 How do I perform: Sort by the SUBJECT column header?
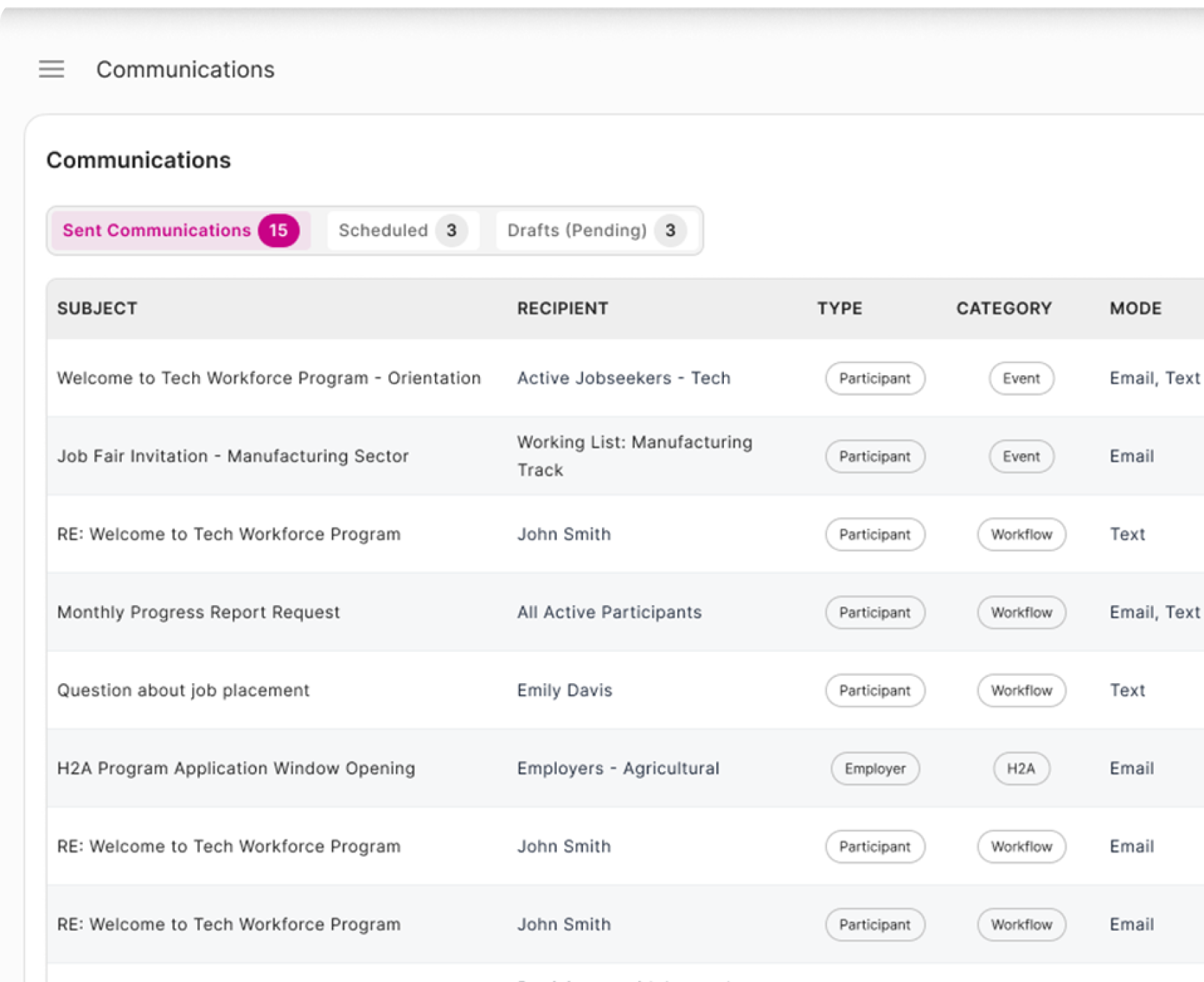(x=97, y=309)
